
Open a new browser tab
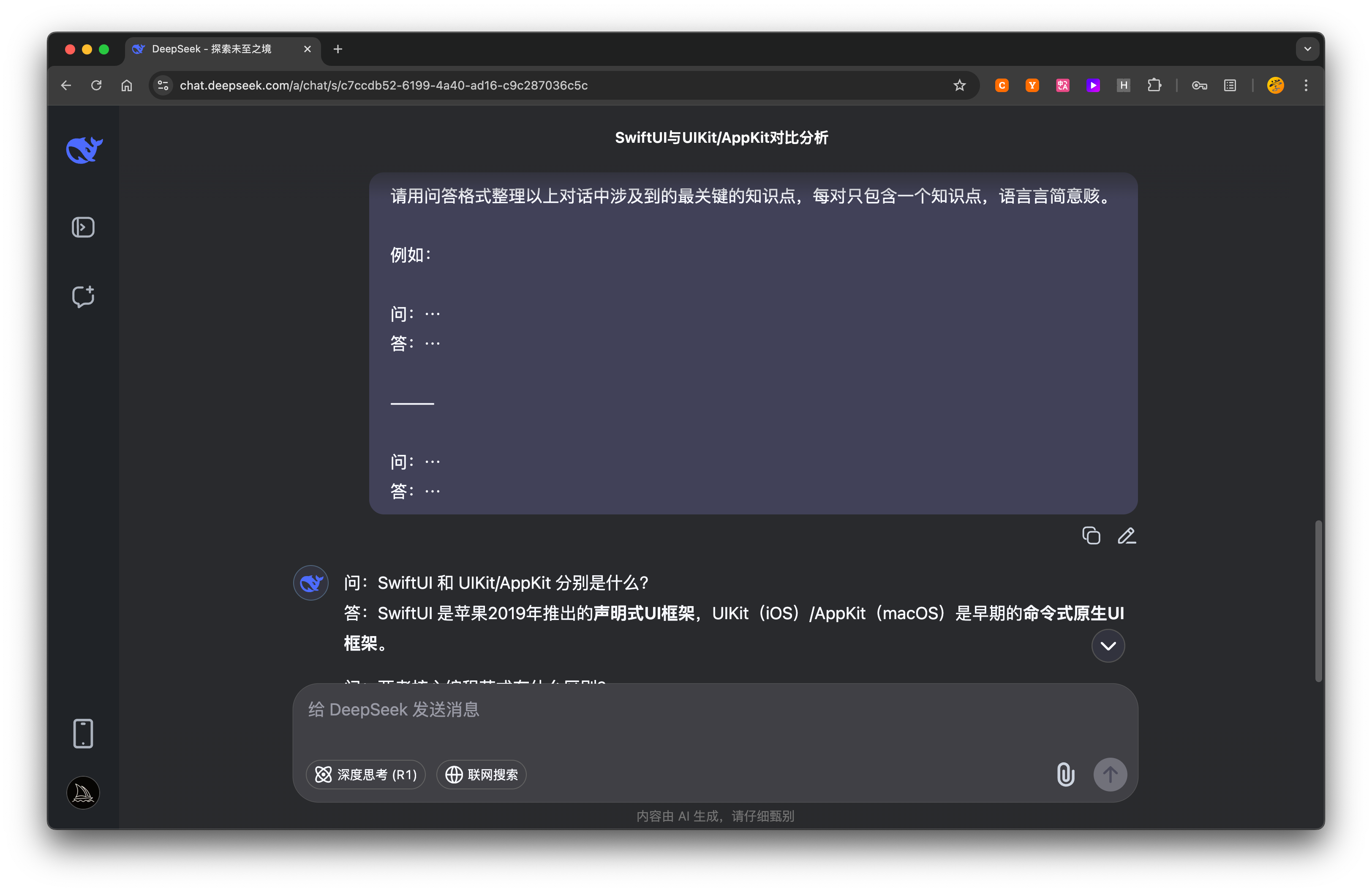point(338,49)
